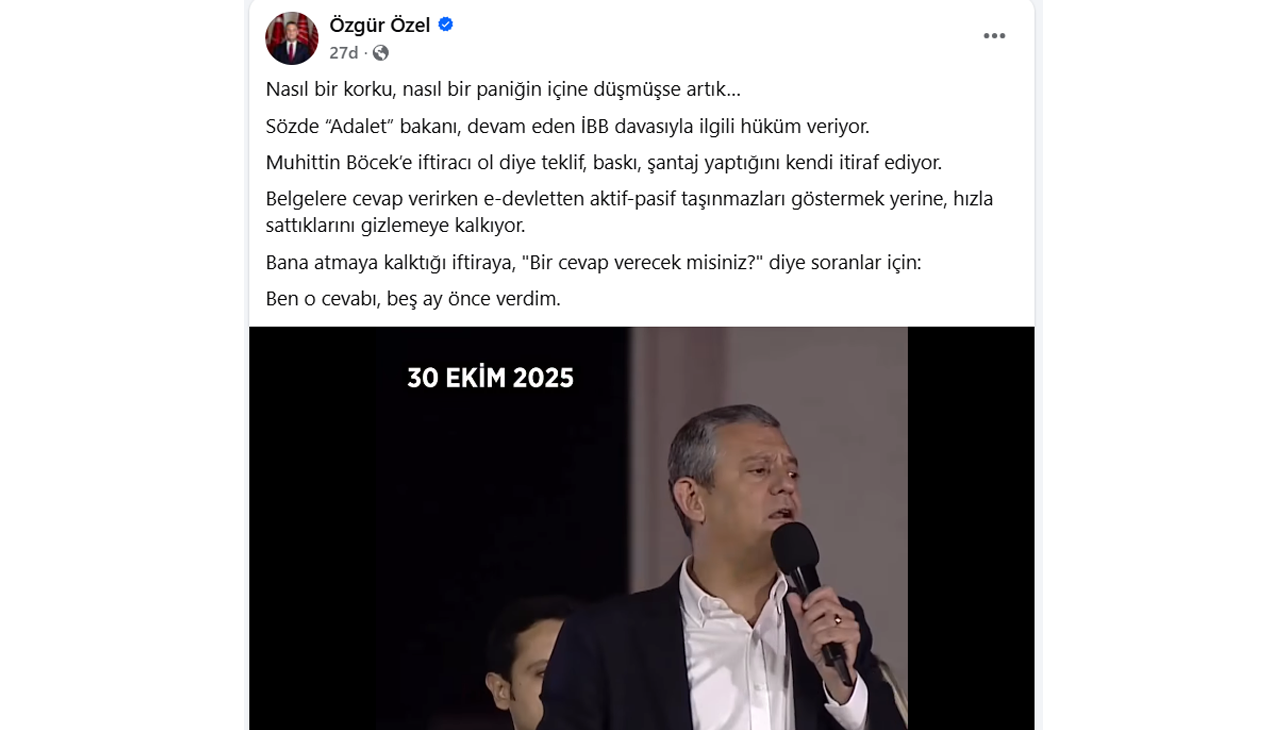Click the sentence about 'Adalet' bakanı
The width and height of the screenshot is (1280, 730).
[567, 126]
